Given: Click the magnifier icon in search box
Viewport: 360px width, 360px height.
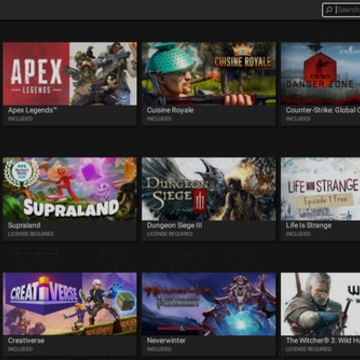Looking at the screenshot, I should point(329,10).
